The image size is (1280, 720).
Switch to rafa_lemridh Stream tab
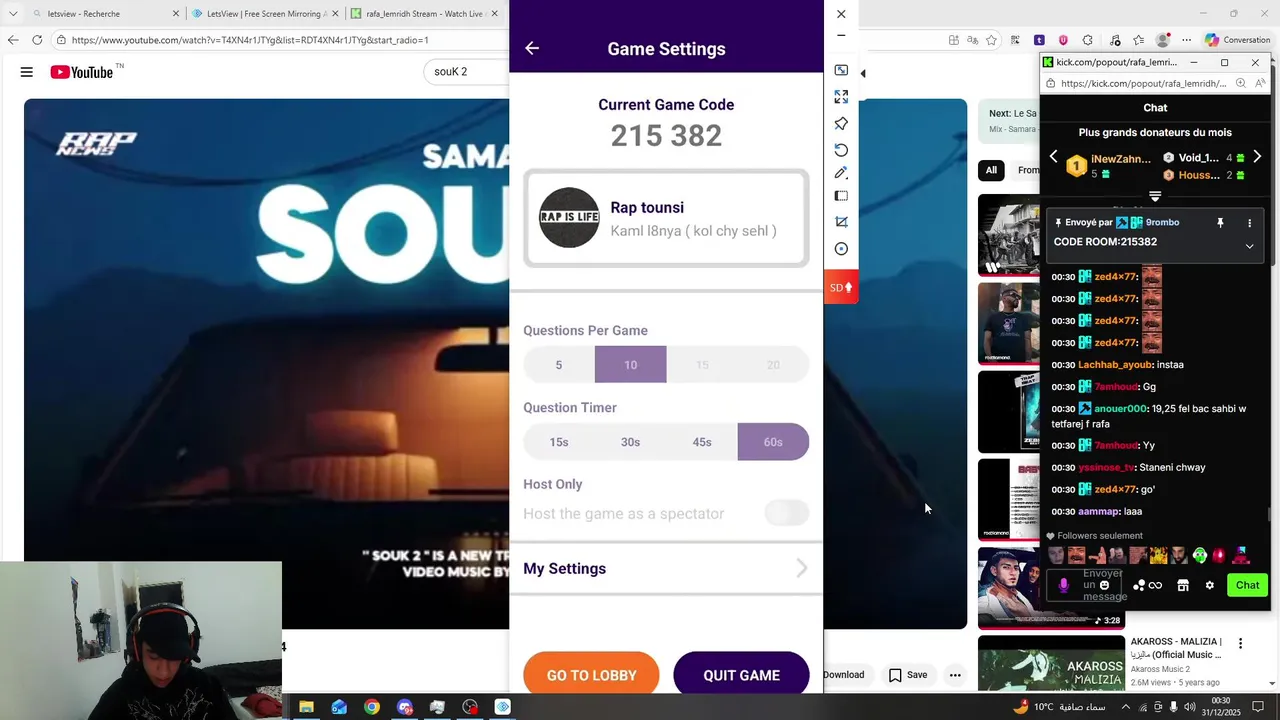click(x=425, y=14)
